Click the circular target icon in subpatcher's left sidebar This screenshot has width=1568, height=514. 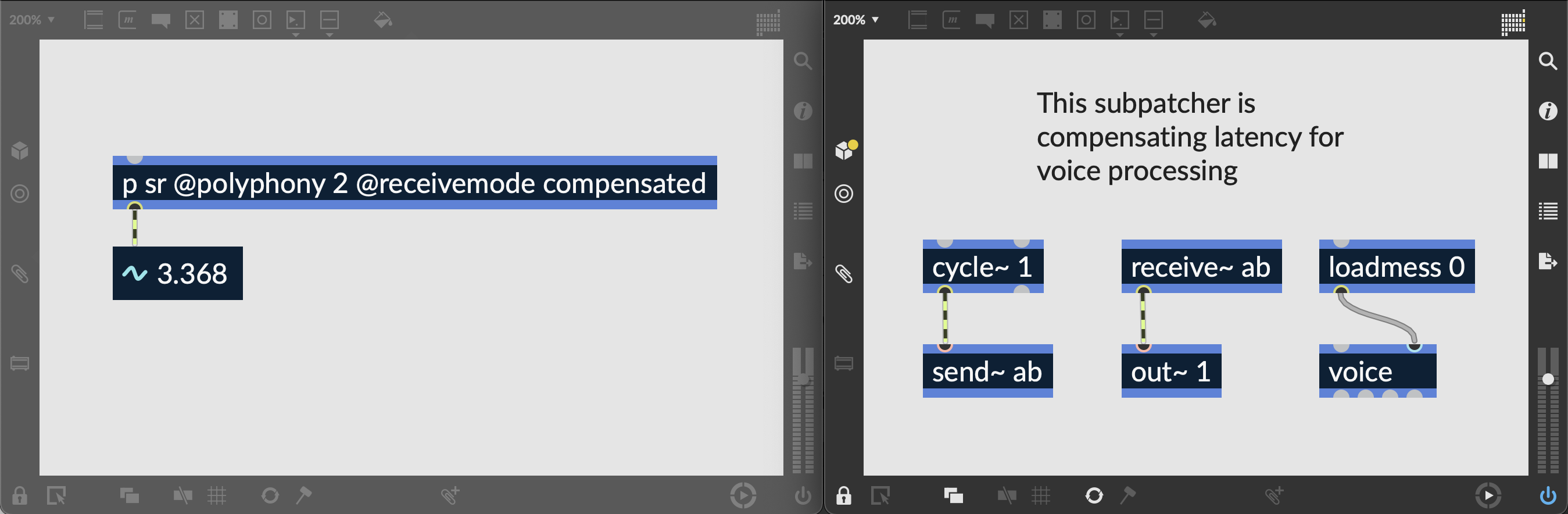tap(844, 194)
